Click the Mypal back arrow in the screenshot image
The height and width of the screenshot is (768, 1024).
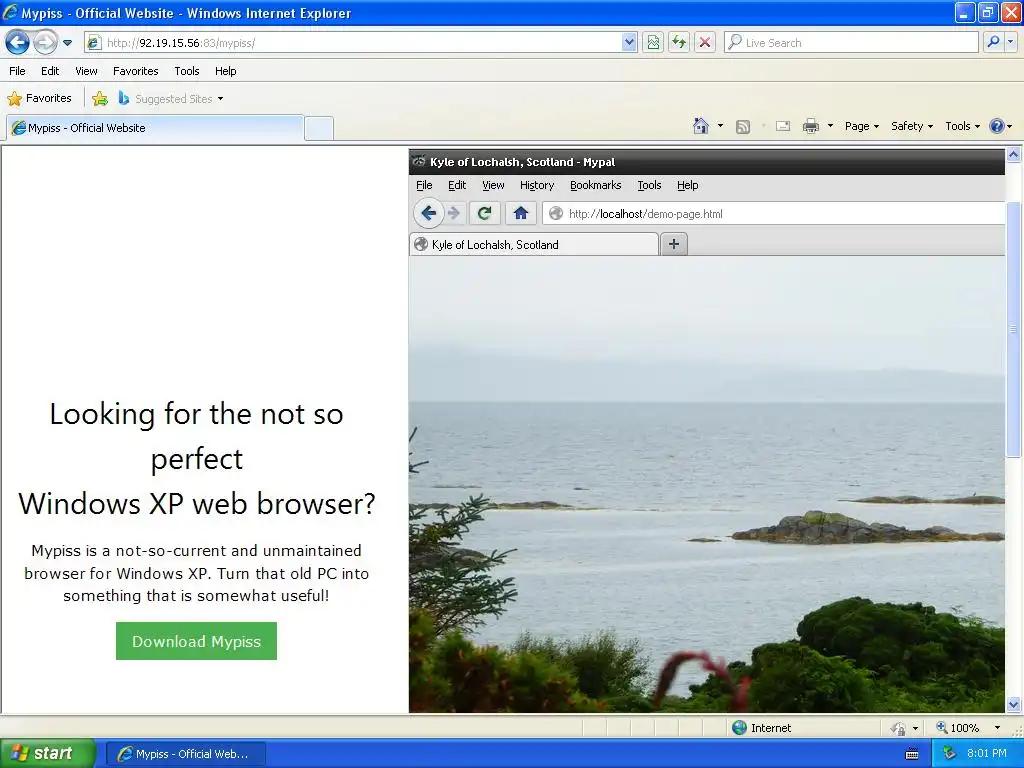428,213
